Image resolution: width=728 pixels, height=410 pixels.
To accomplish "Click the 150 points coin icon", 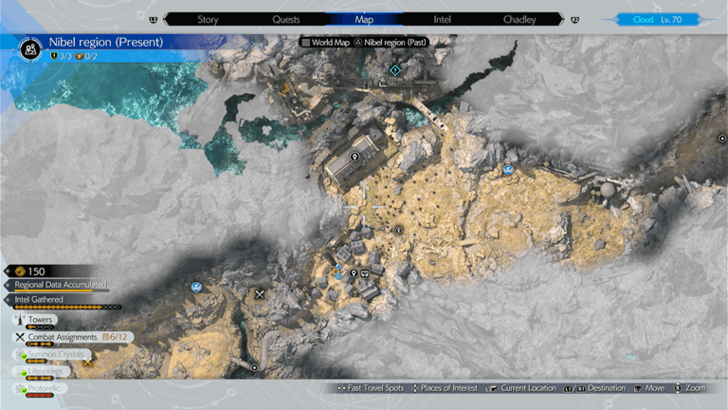I will (x=22, y=270).
